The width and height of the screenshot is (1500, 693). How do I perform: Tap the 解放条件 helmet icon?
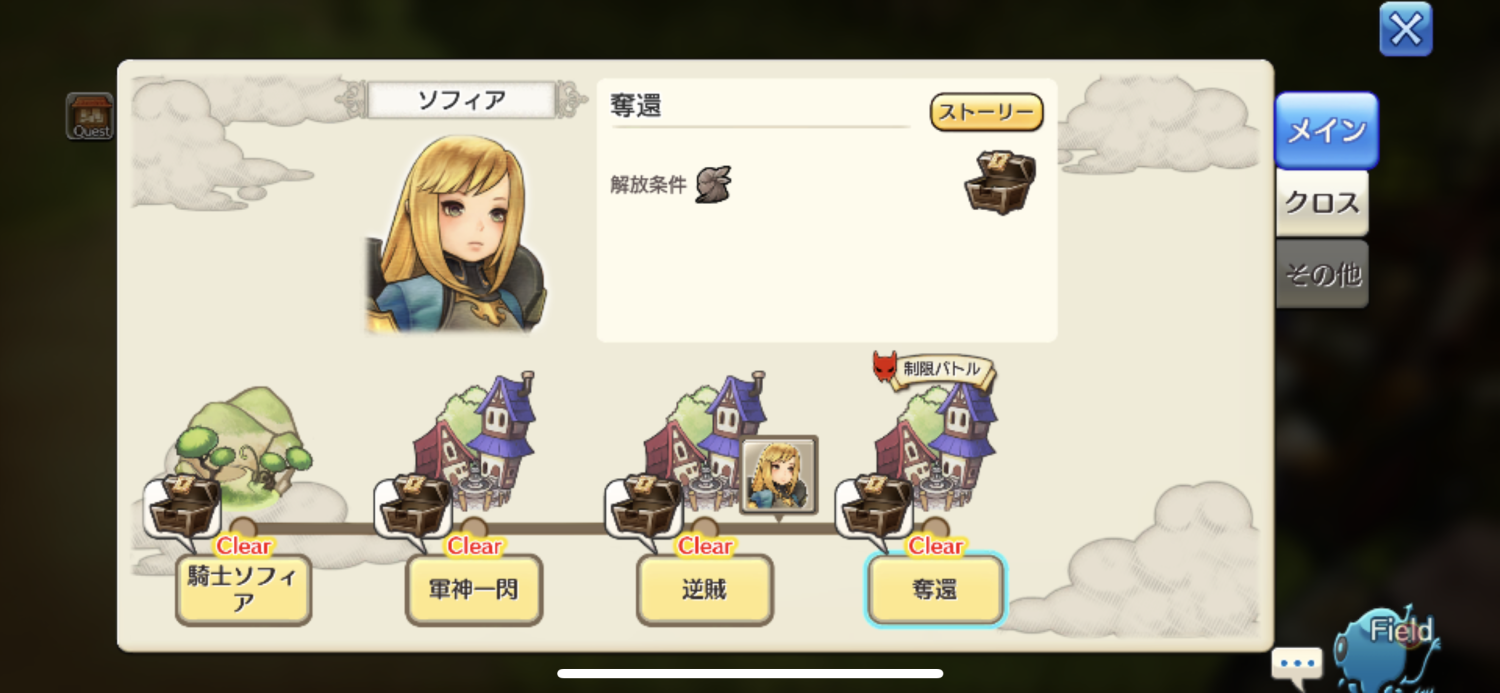(714, 184)
